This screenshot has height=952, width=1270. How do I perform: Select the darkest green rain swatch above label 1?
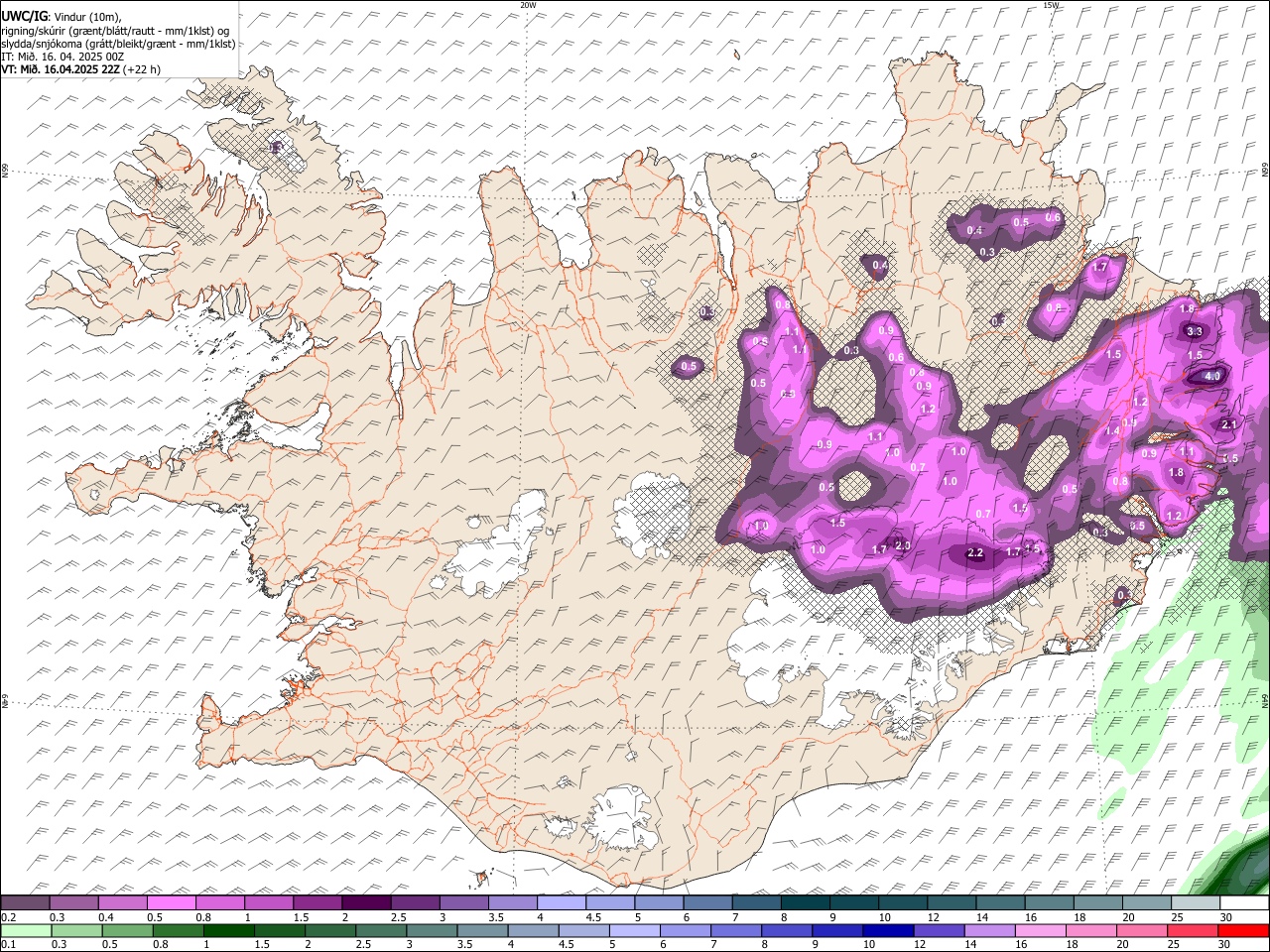click(227, 930)
